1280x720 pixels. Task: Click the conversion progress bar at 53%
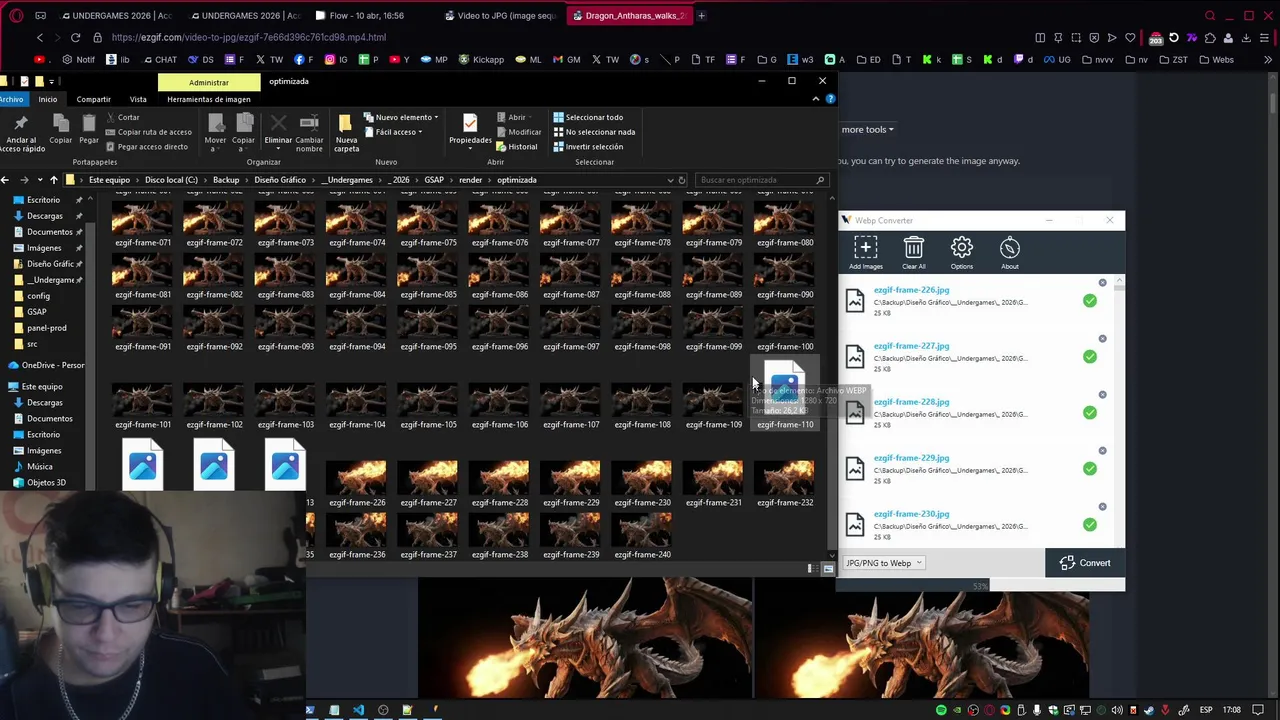[x=981, y=586]
